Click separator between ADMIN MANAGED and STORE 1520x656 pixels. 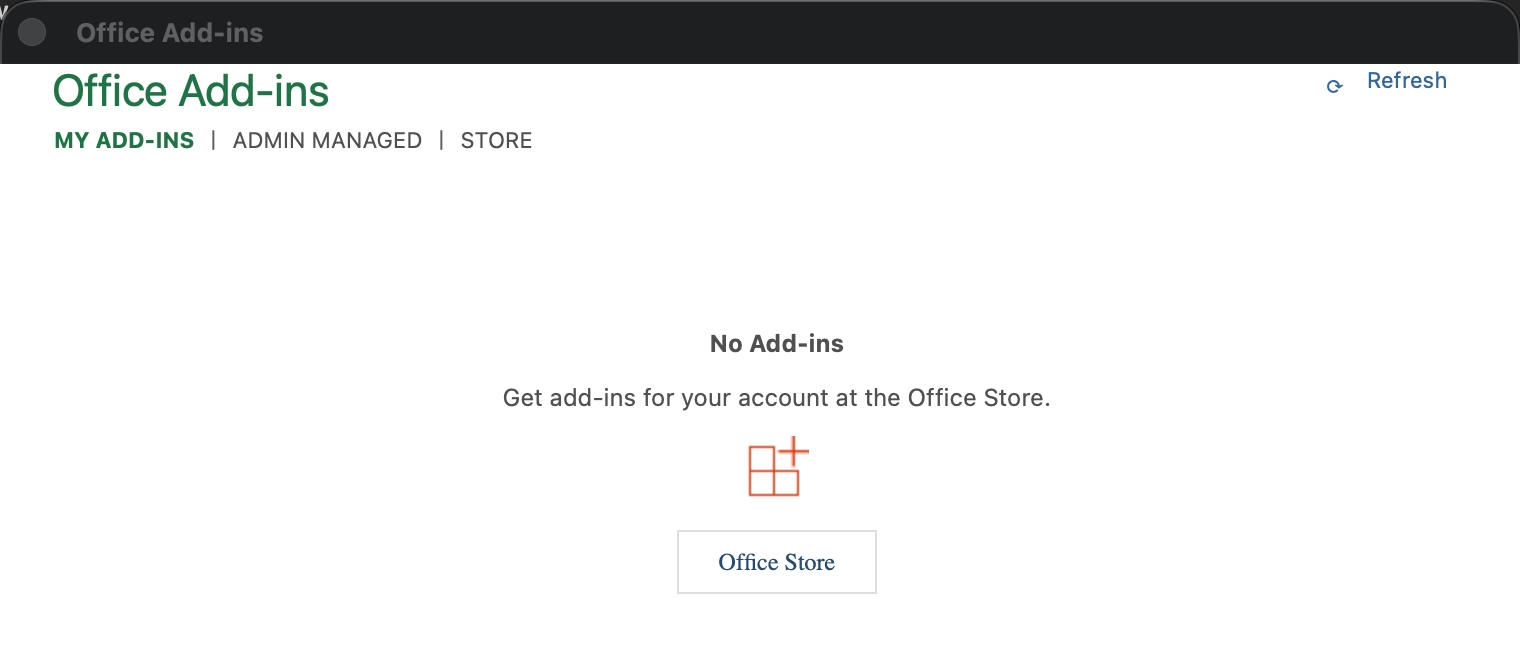[441, 141]
